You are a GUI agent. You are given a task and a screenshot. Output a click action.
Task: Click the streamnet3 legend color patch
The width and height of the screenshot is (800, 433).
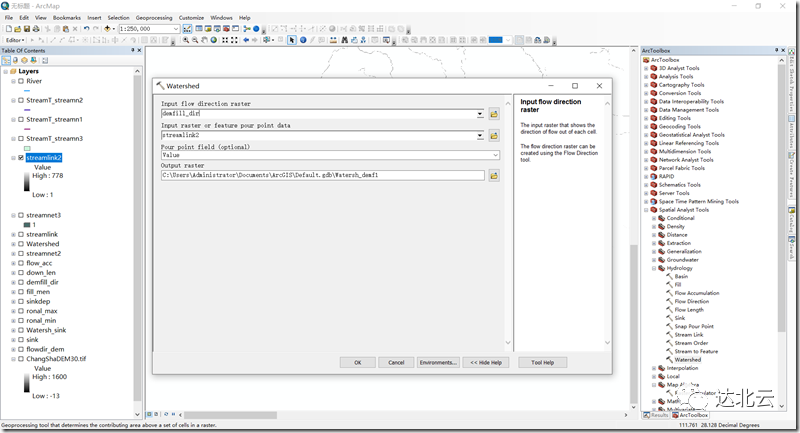coord(27,225)
